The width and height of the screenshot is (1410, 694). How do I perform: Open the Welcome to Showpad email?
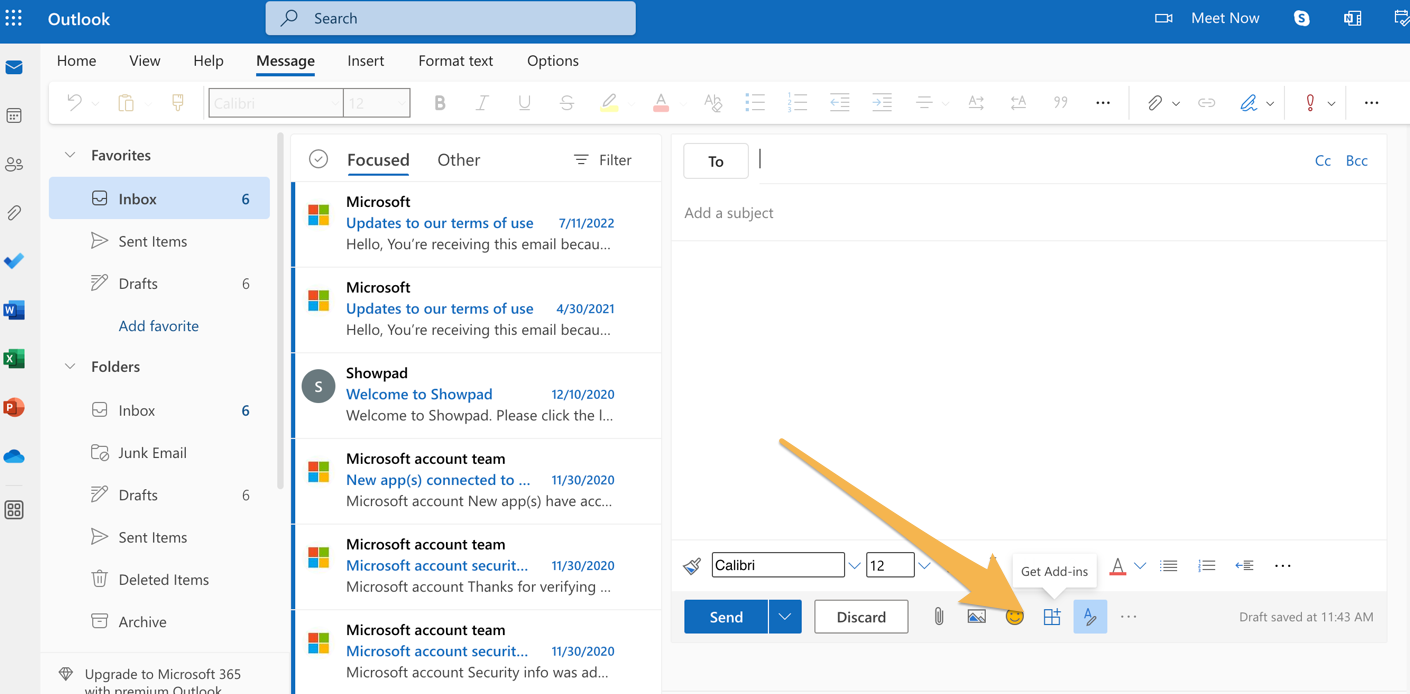(x=477, y=395)
